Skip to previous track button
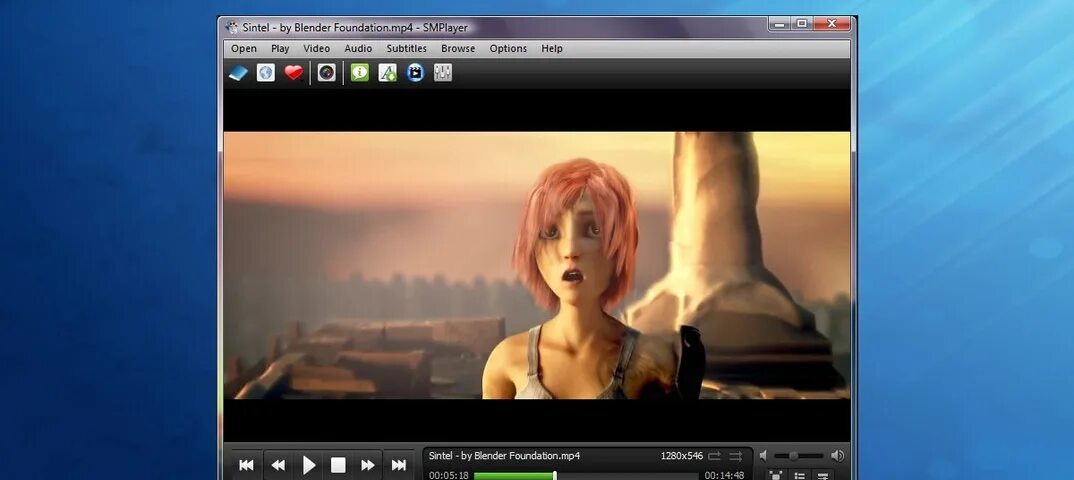The image size is (1074, 480). (246, 466)
